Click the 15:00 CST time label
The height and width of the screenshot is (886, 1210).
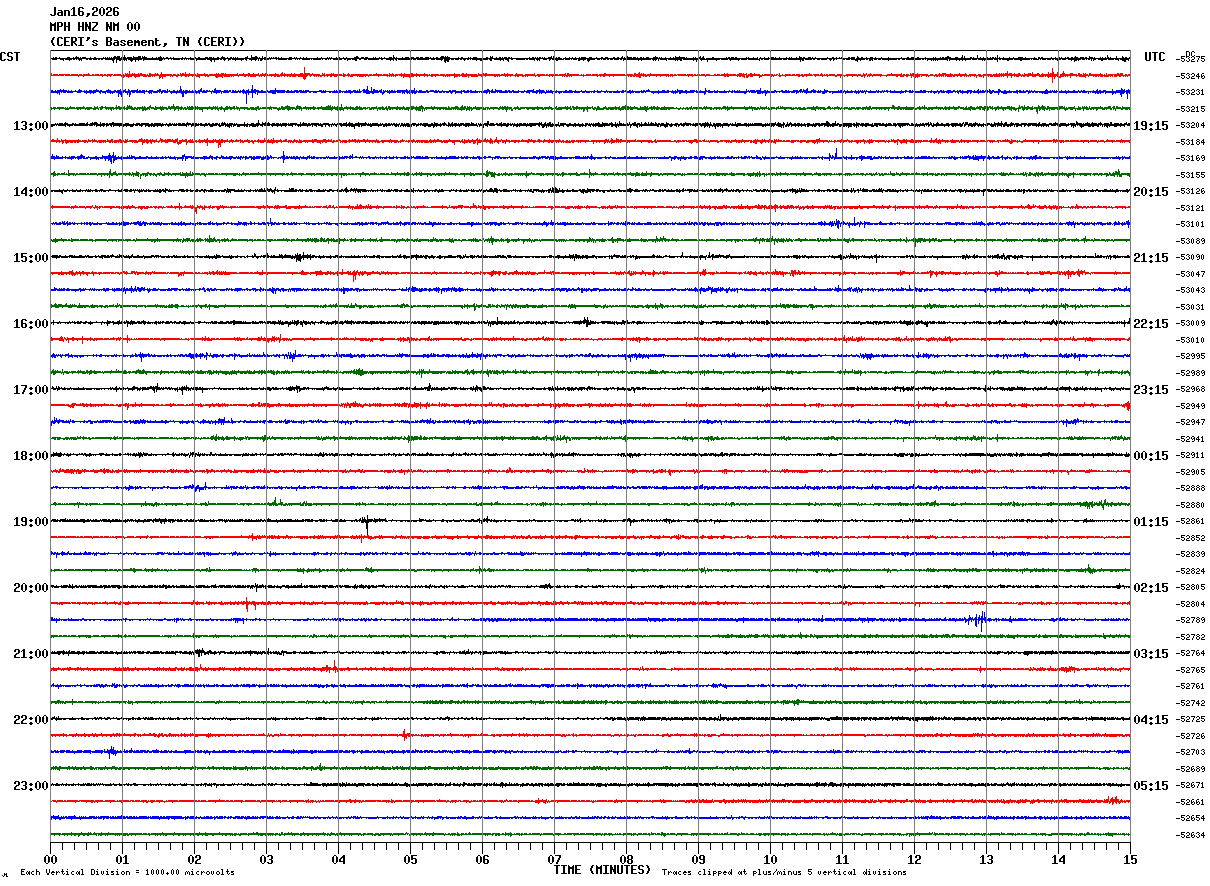coord(30,258)
